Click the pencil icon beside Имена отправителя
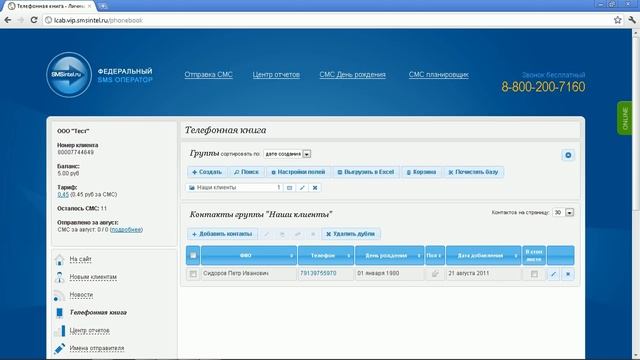Image resolution: width=640 pixels, height=360 pixels. (60, 349)
